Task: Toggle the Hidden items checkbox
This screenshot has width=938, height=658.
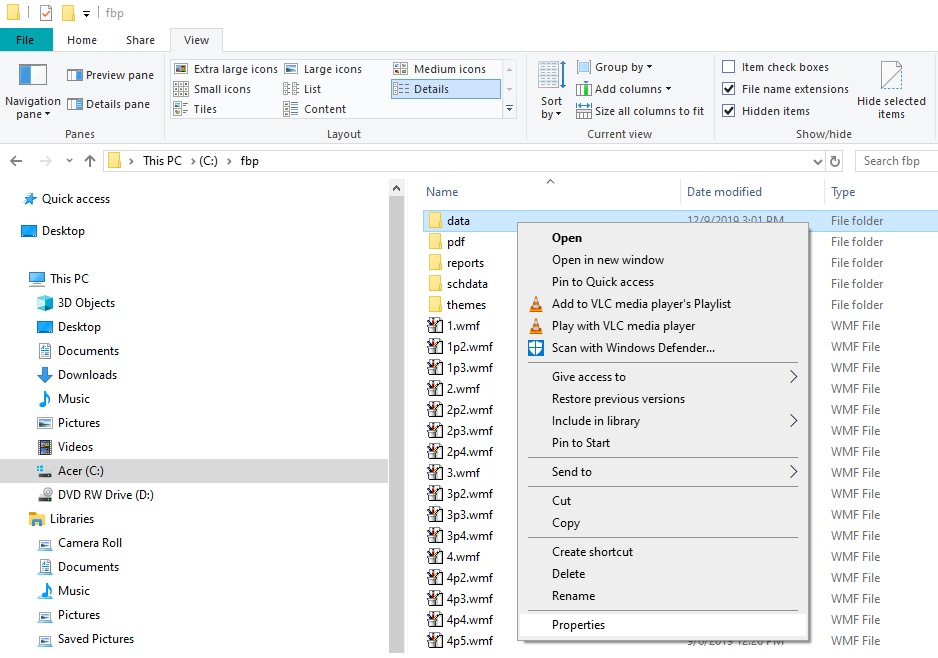Action: click(729, 111)
